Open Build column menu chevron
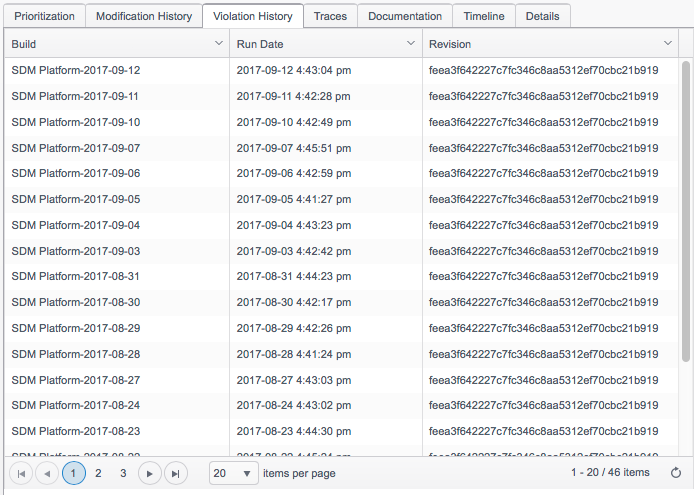This screenshot has width=694, height=495. pyautogui.click(x=218, y=43)
